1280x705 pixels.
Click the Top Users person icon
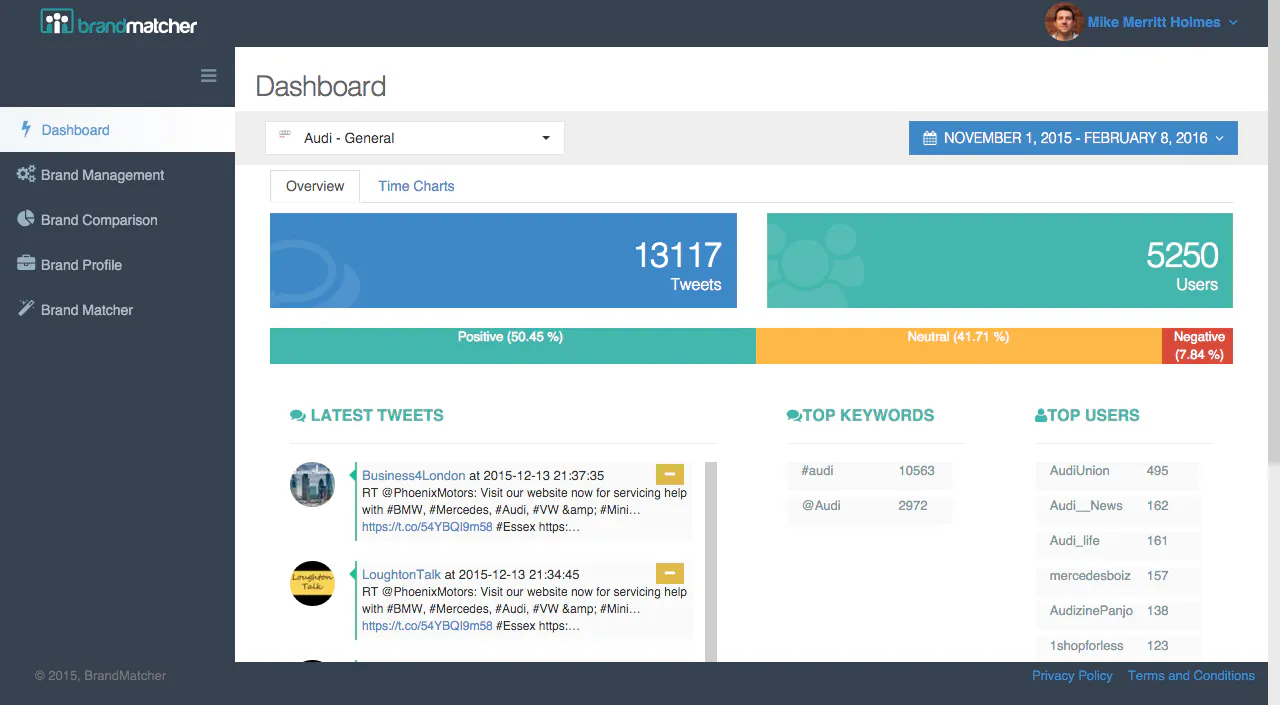(x=1041, y=415)
